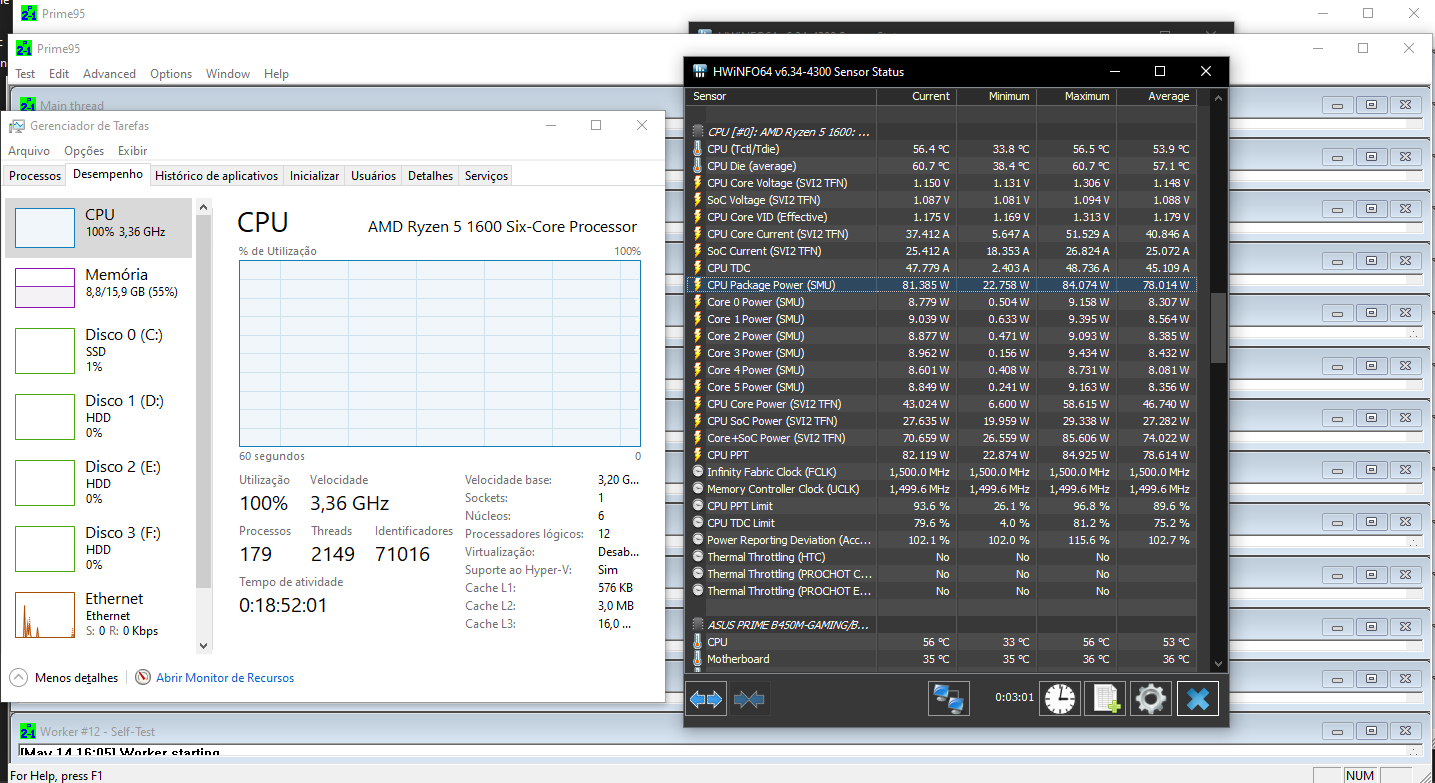Switch to the Inicializar tab
Screen dimensions: 1435x783
pos(315,176)
